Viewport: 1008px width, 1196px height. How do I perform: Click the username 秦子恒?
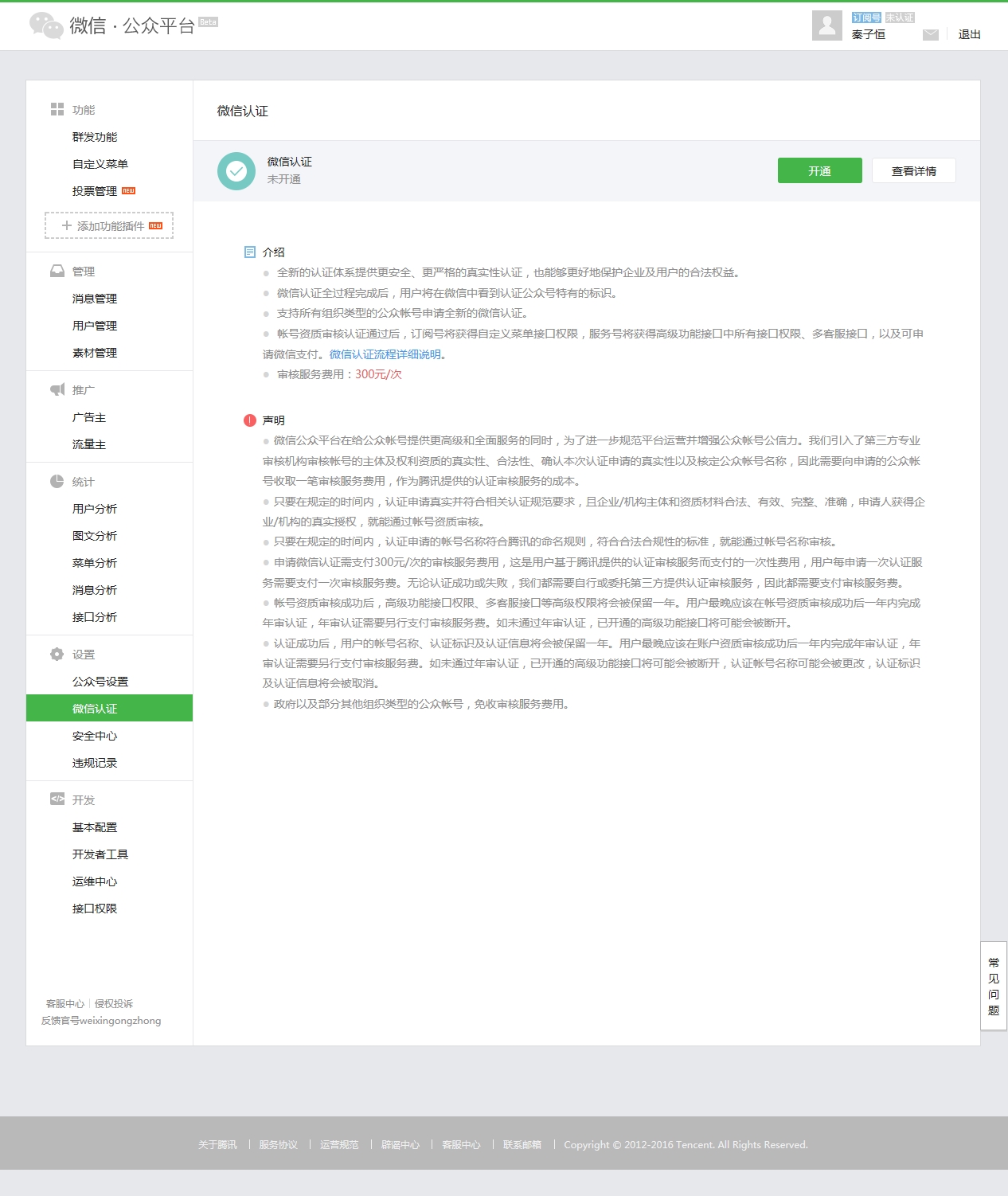[x=869, y=34]
